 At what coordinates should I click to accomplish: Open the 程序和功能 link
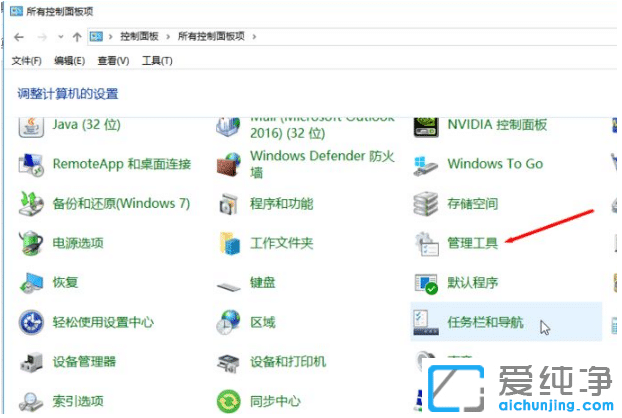[282, 204]
